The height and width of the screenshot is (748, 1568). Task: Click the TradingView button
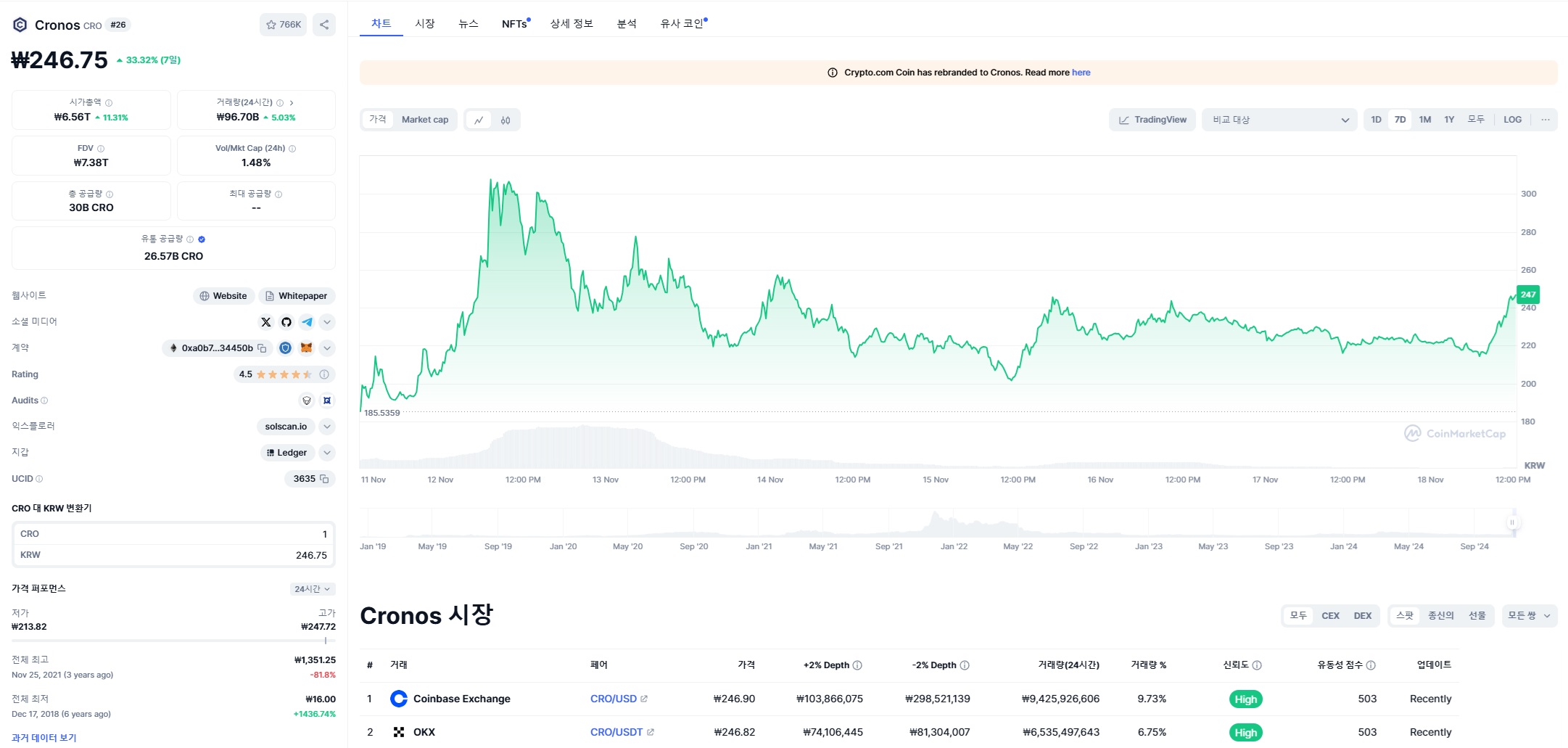click(x=1152, y=120)
